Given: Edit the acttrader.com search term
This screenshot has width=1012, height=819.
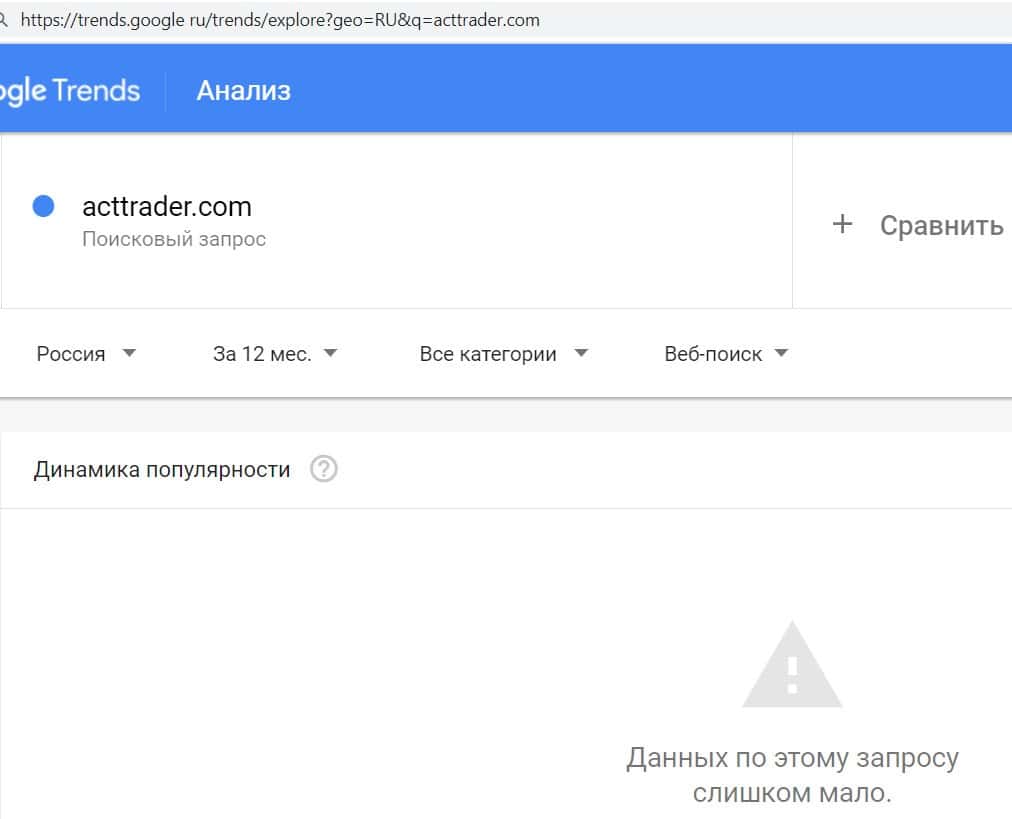Looking at the screenshot, I should 167,207.
